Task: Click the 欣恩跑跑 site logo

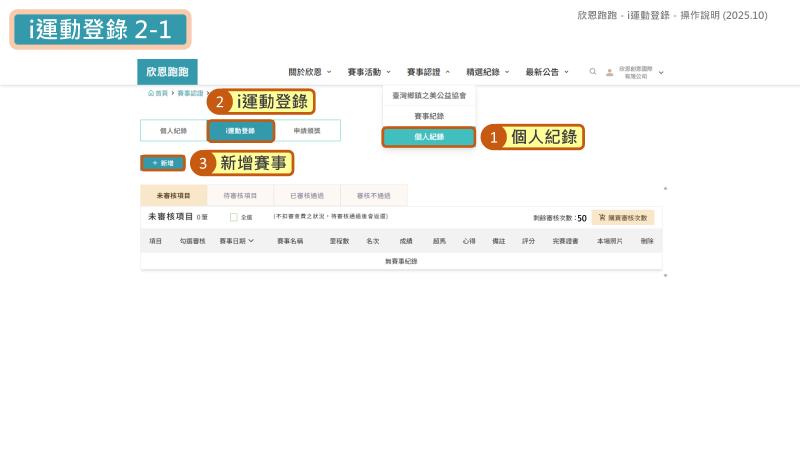Action: click(167, 72)
